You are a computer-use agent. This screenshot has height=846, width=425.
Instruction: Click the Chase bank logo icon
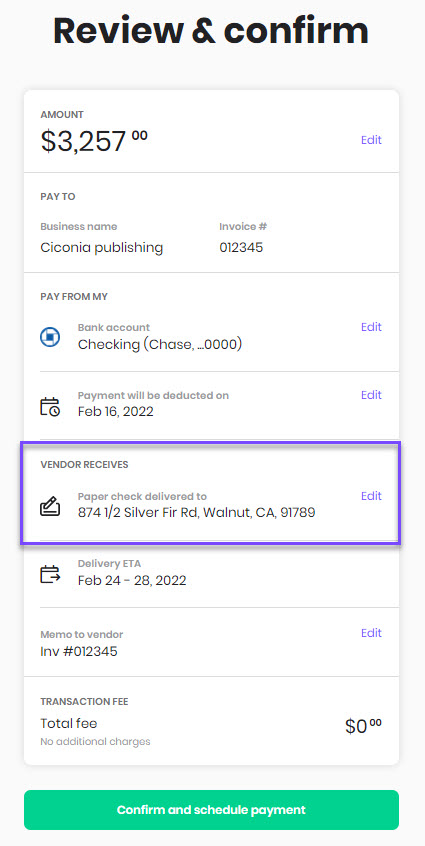50,337
